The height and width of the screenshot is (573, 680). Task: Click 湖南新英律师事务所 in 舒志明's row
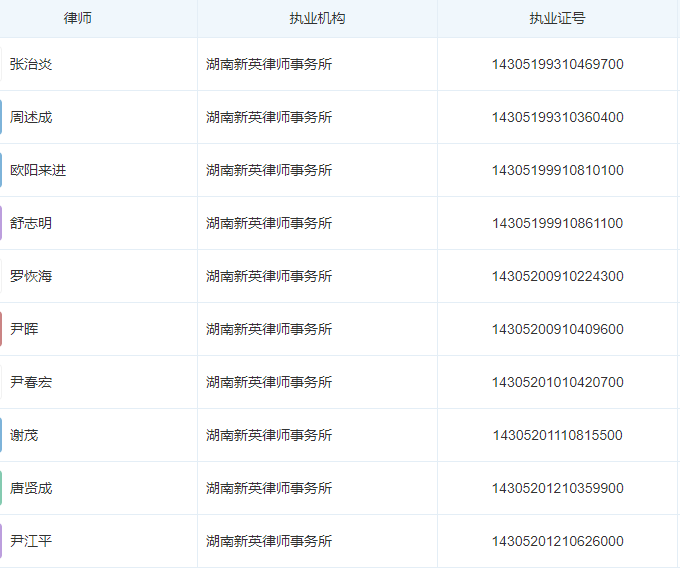269,223
